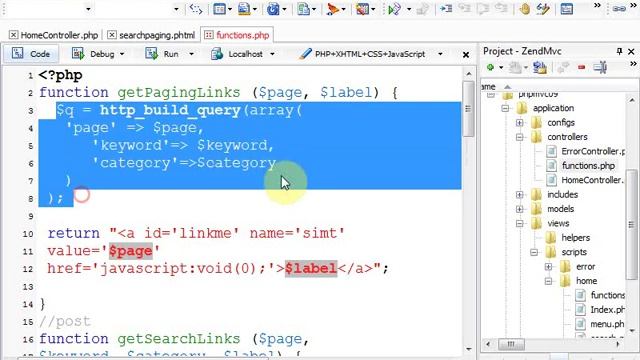This screenshot has width=640, height=360.
Task: Click on highlighted $page in line 11
Action: (x=131, y=251)
